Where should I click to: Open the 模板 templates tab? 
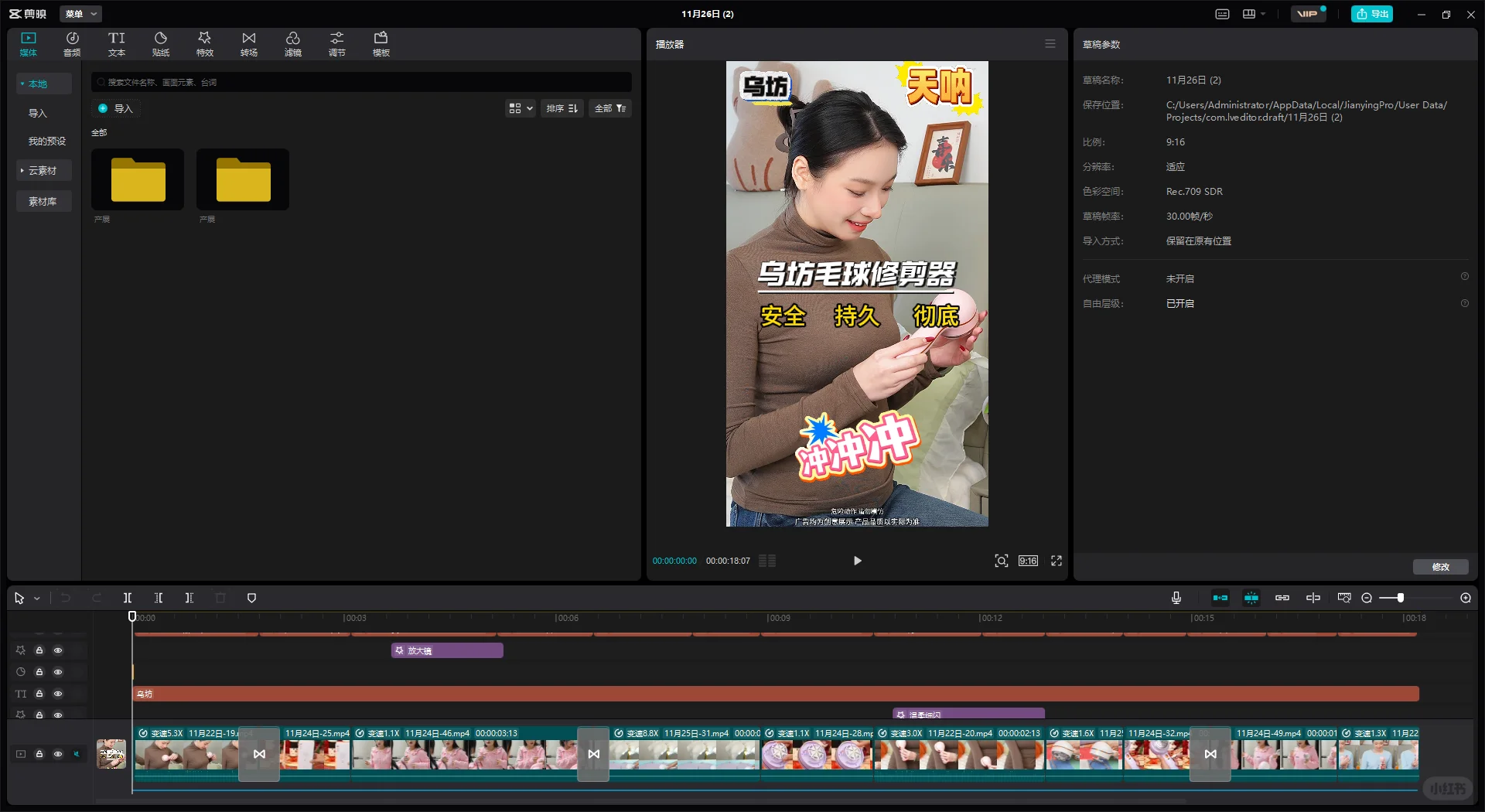click(x=381, y=44)
